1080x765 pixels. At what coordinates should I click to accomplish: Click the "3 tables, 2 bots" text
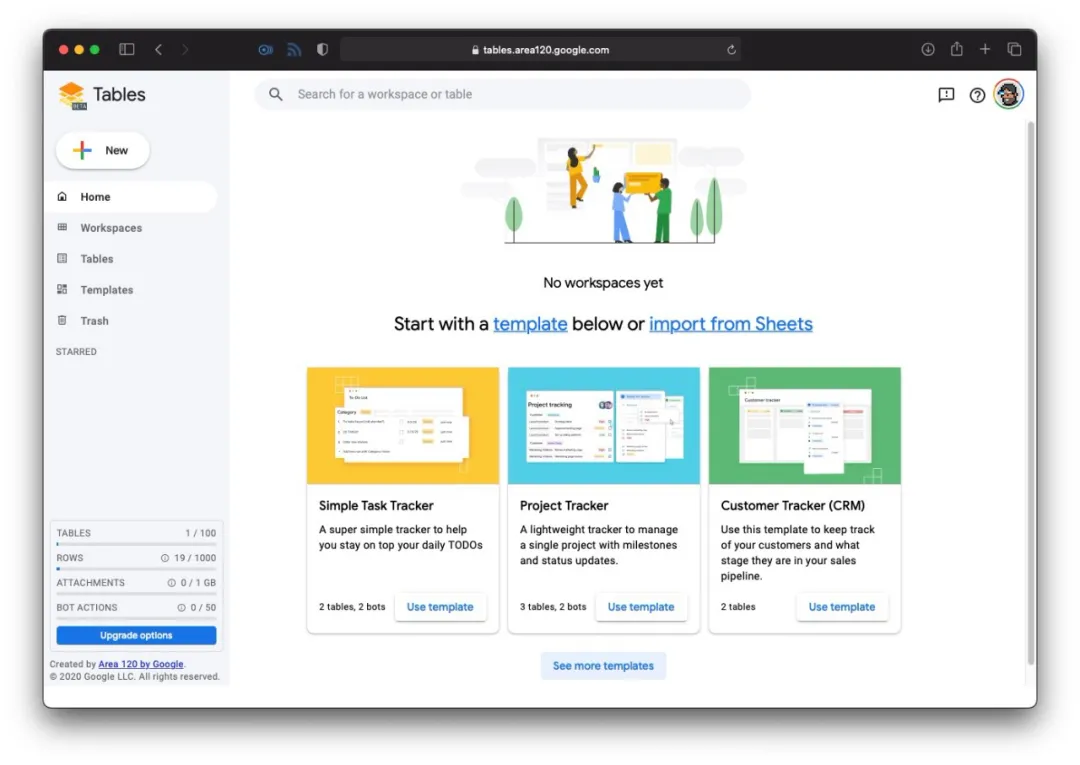click(x=553, y=607)
